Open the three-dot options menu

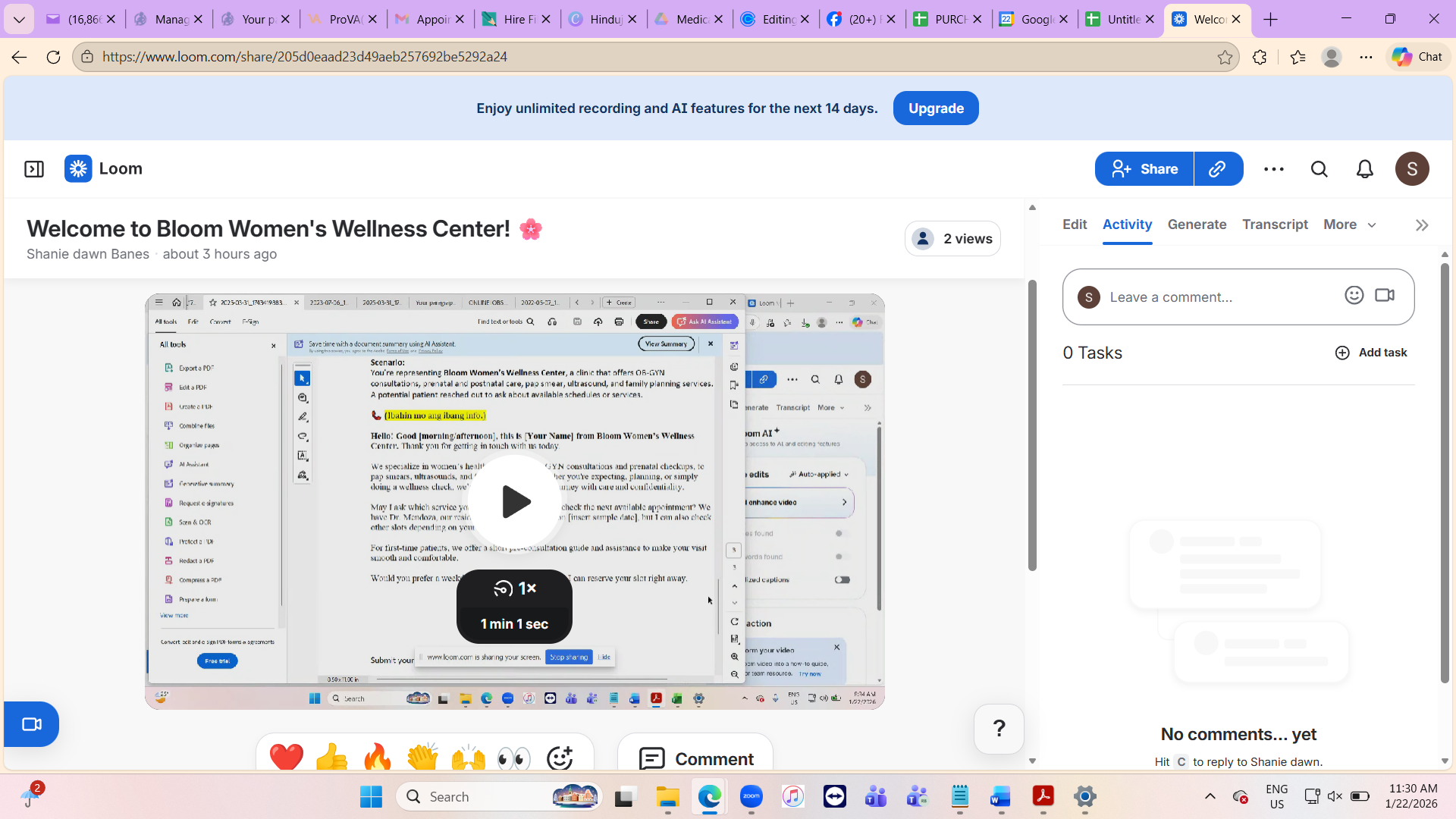pos(1274,168)
